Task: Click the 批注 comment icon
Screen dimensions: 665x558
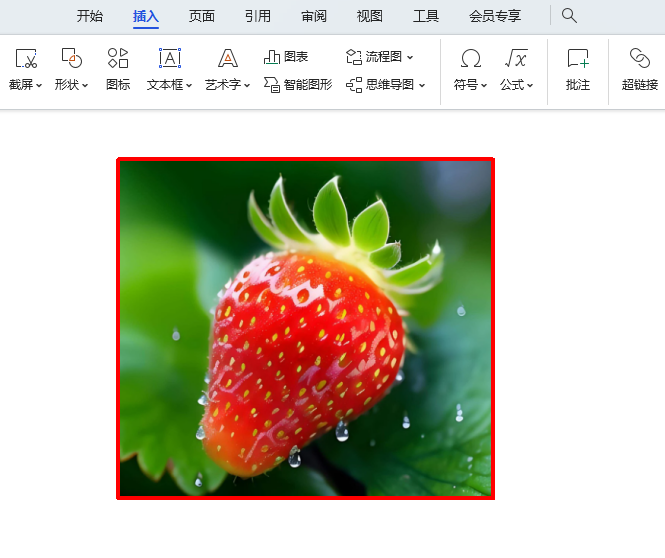Action: tap(578, 58)
